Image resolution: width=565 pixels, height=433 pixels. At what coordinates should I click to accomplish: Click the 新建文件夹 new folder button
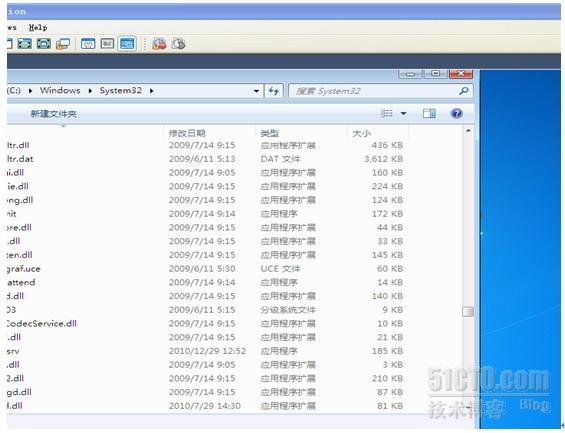click(x=54, y=114)
